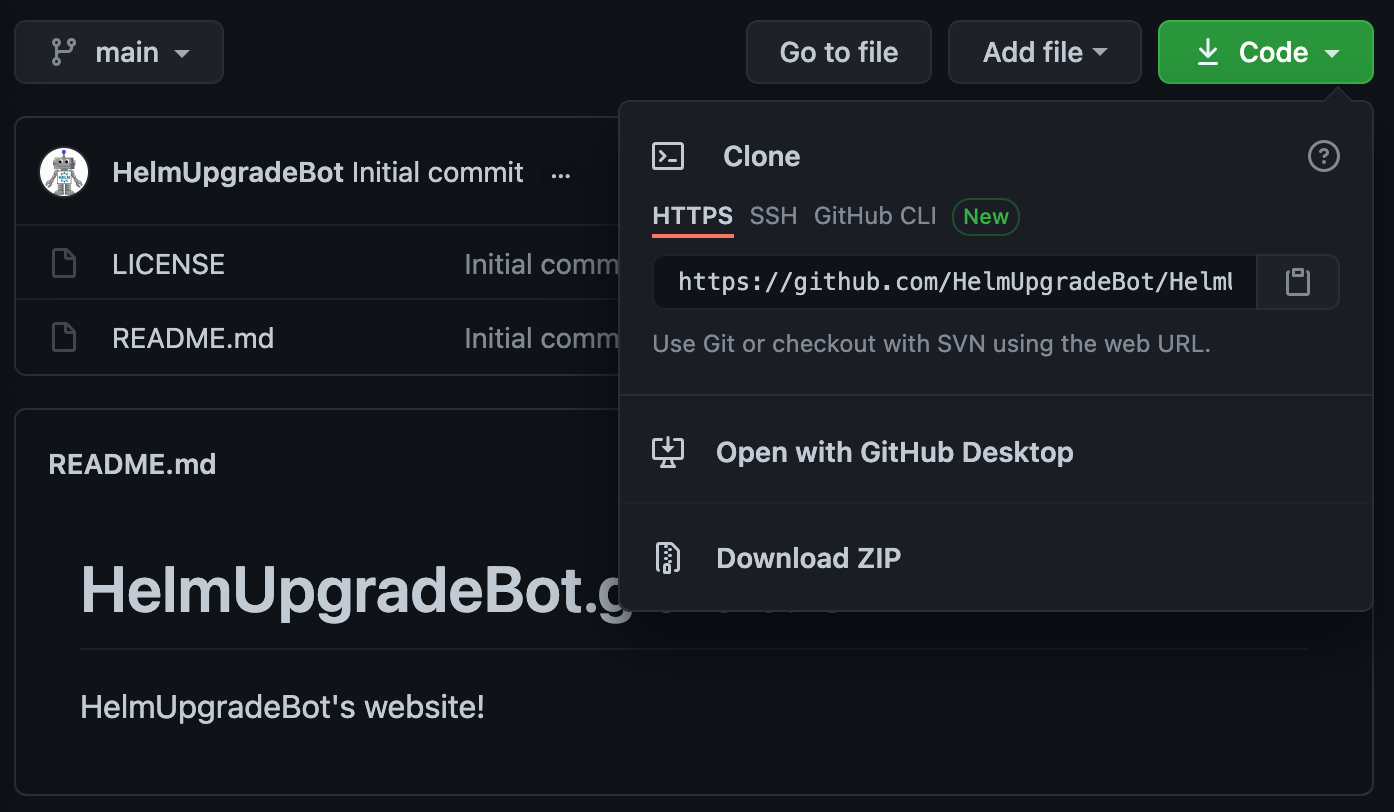The image size is (1394, 812).
Task: Open the clone help via question mark icon
Action: point(1323,156)
